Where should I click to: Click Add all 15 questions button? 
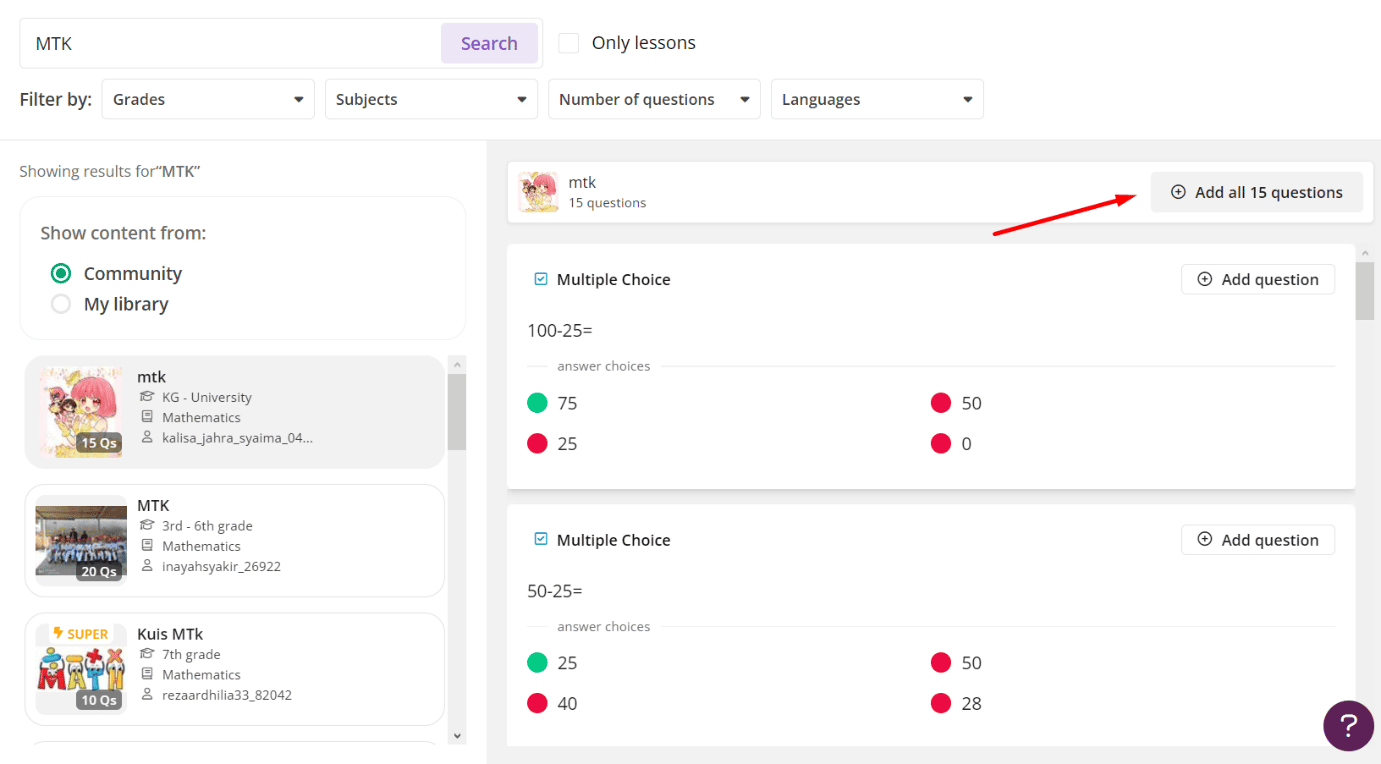tap(1256, 192)
